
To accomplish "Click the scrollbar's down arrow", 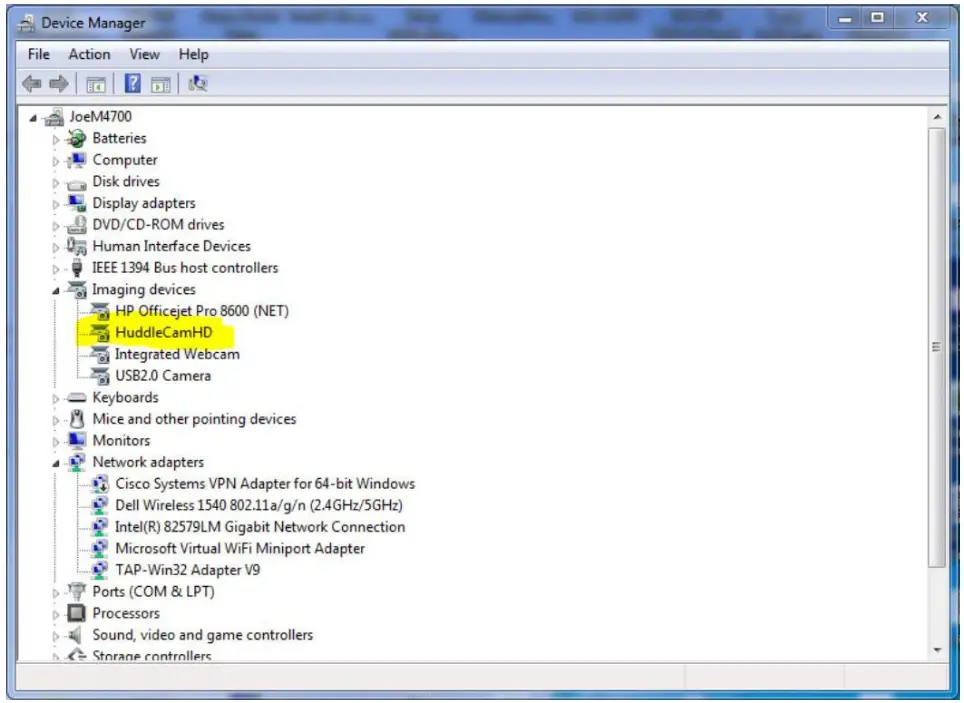I will pyautogui.click(x=938, y=652).
